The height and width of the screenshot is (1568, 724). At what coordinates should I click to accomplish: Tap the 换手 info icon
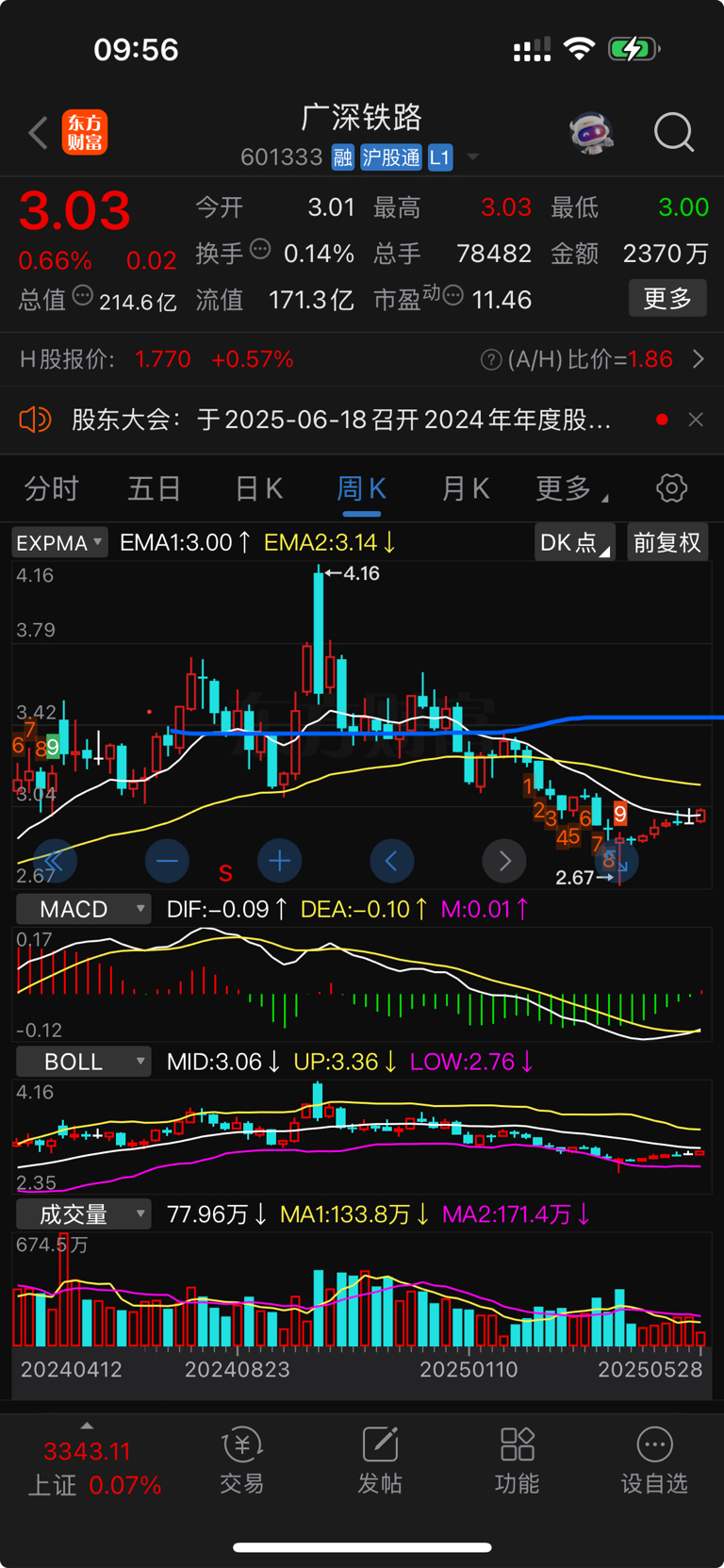pos(261,250)
